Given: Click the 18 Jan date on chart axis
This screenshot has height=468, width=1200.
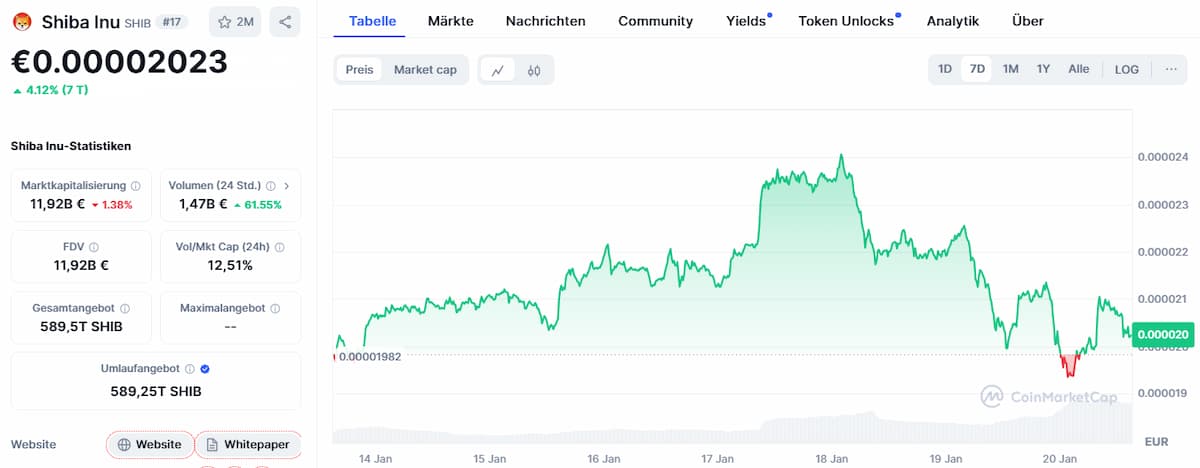Looking at the screenshot, I should [832, 459].
